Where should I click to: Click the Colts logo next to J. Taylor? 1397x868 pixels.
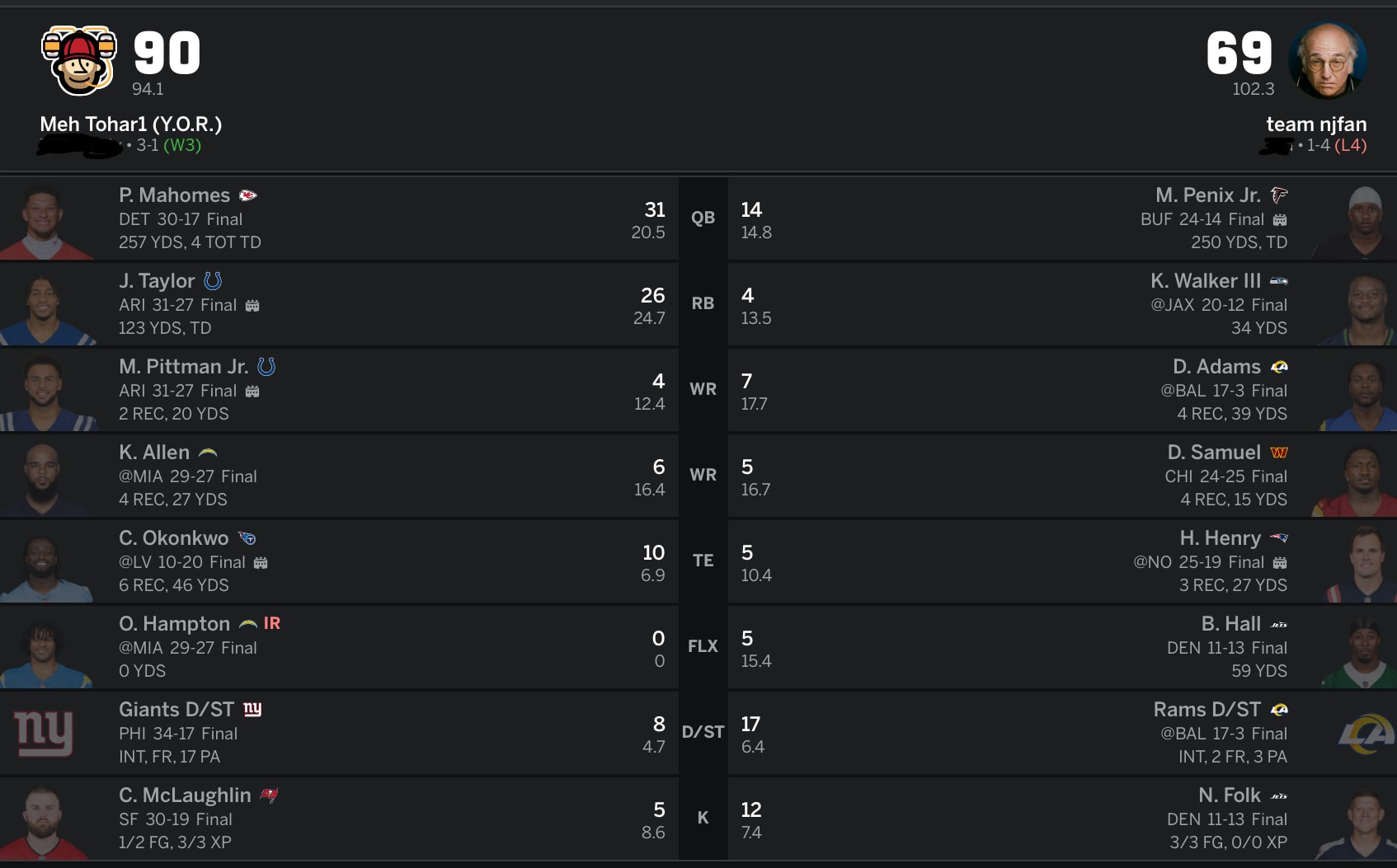coord(213,281)
